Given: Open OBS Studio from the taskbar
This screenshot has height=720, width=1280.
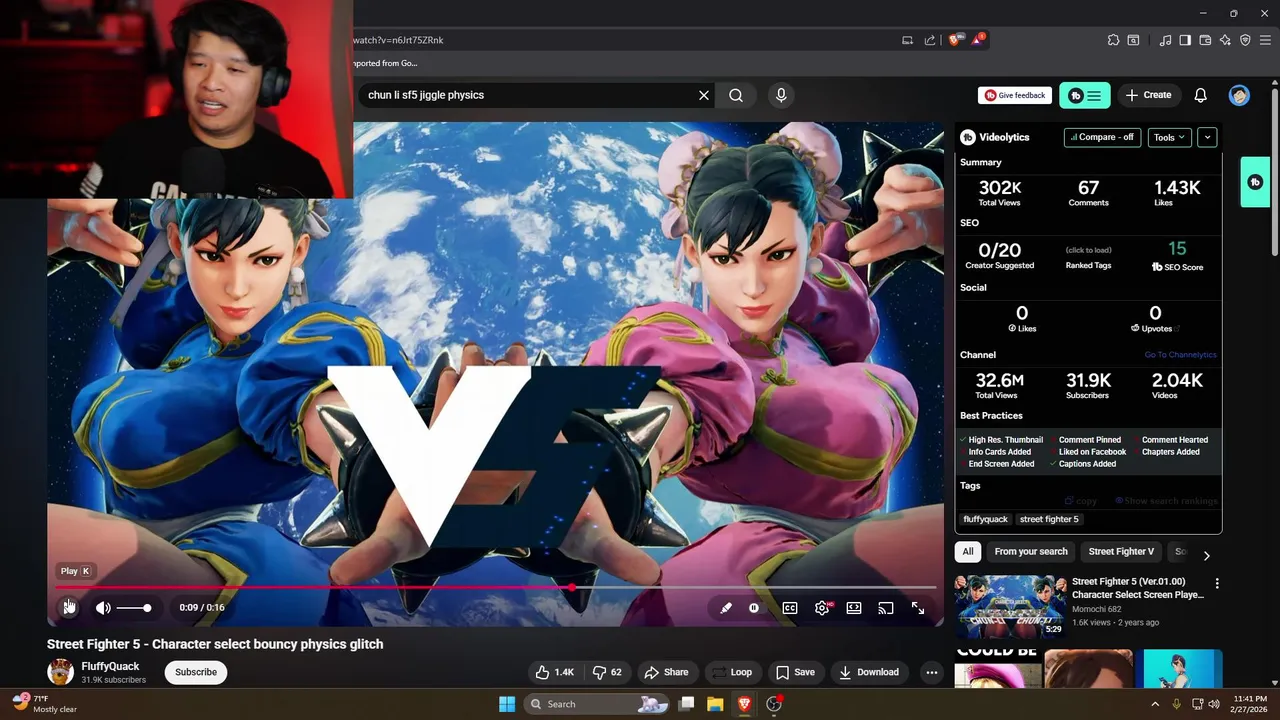Looking at the screenshot, I should click(773, 704).
